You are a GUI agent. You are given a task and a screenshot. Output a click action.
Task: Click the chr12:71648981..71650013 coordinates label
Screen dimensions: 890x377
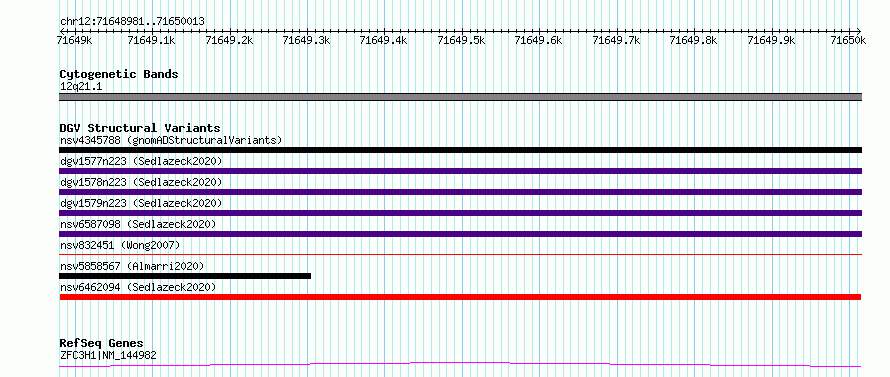tap(132, 21)
